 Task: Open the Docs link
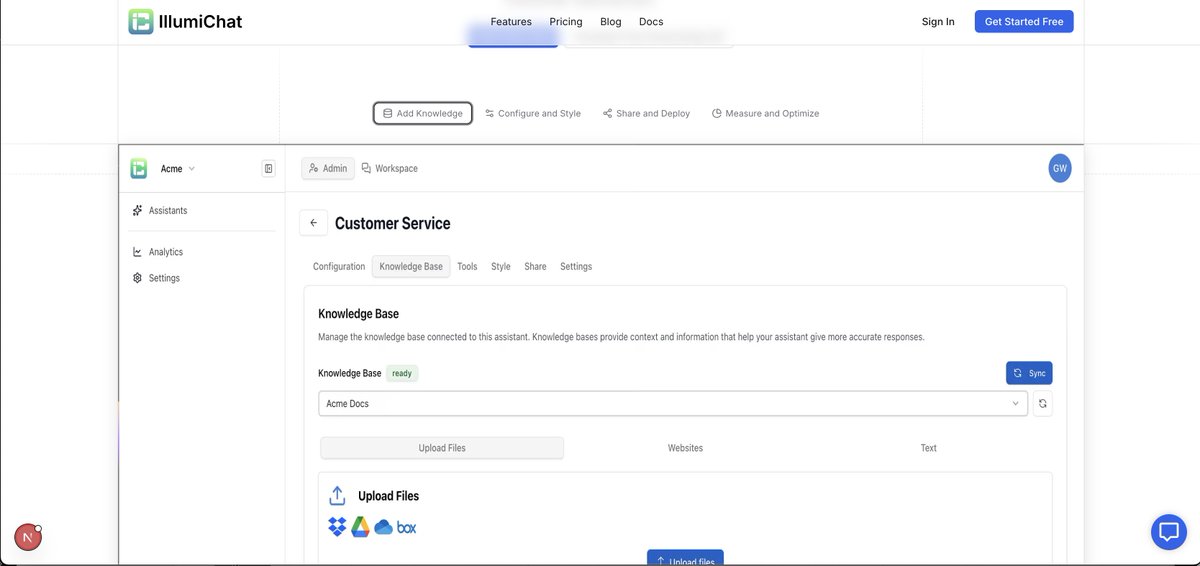(x=651, y=21)
